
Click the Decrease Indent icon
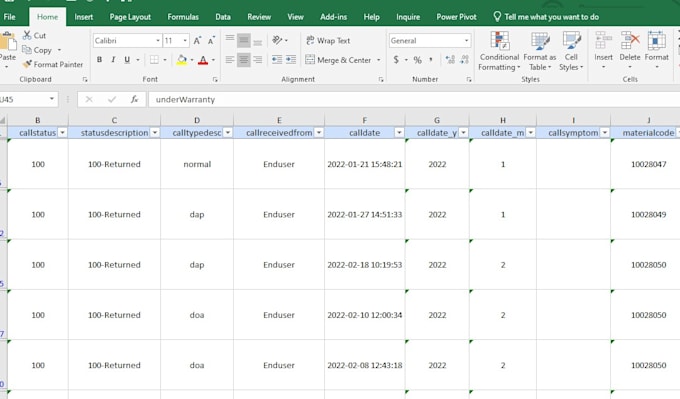[x=277, y=60]
